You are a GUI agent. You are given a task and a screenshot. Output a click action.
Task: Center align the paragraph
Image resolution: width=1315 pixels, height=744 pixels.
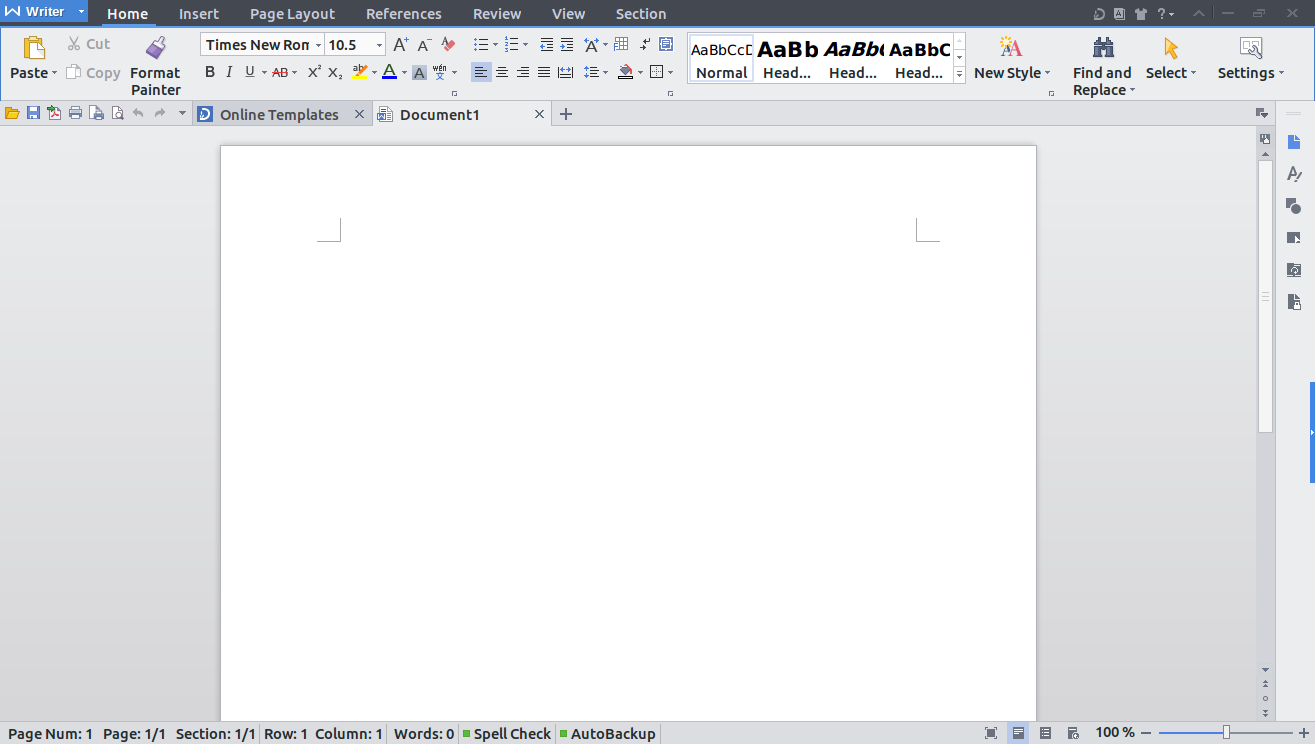[x=502, y=72]
